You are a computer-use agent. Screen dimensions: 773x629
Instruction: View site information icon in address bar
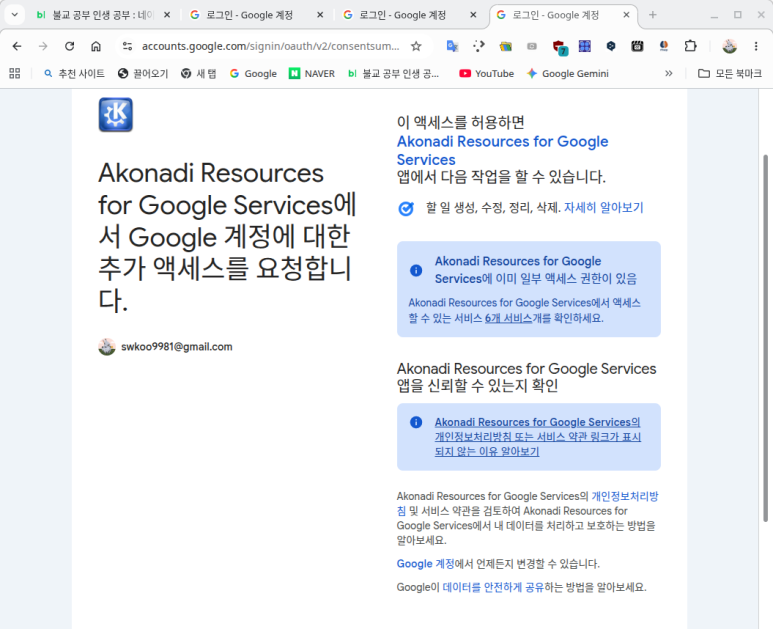(127, 46)
